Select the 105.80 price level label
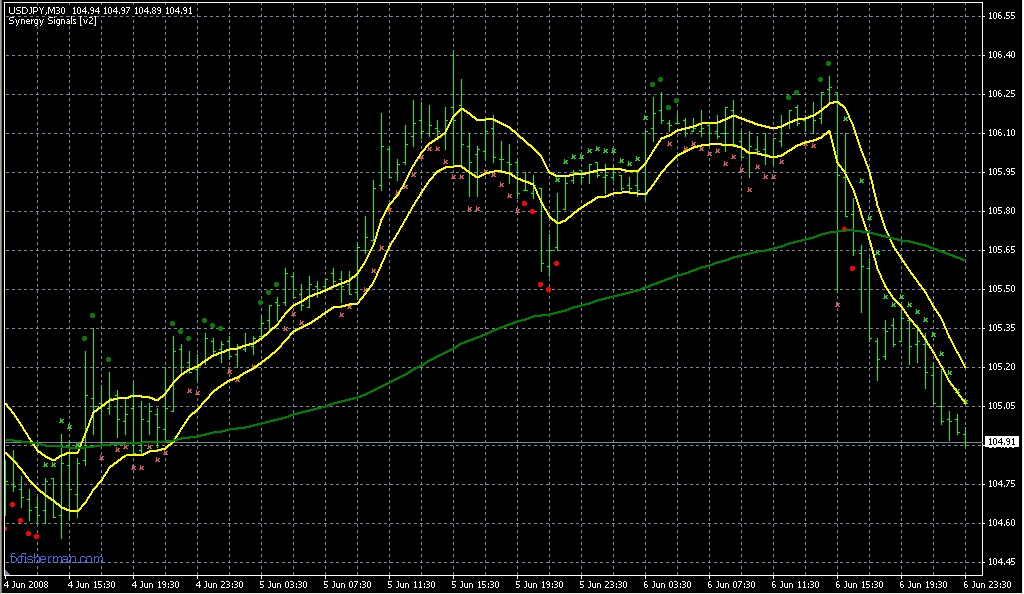 tap(1002, 211)
